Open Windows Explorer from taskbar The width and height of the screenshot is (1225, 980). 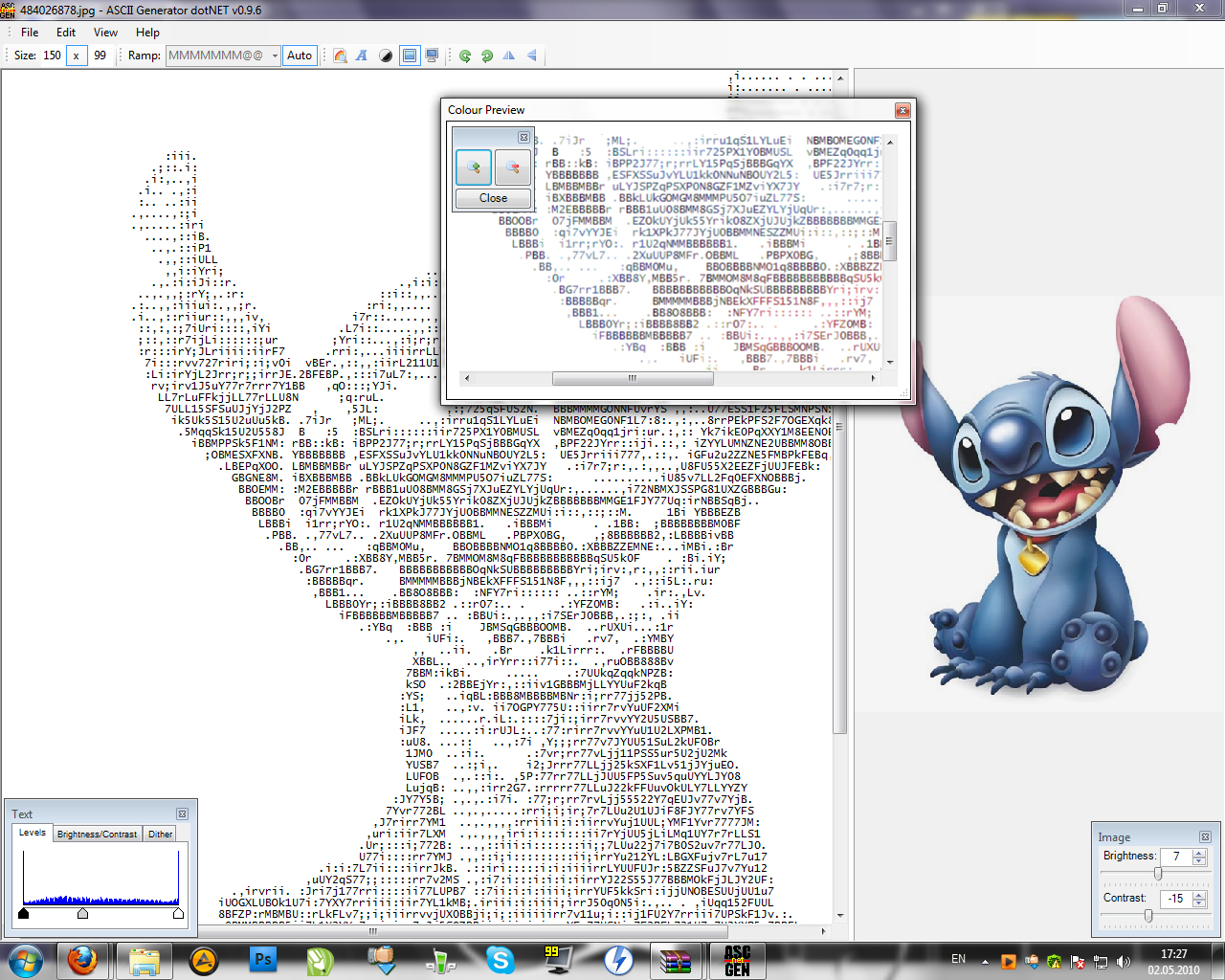point(144,960)
